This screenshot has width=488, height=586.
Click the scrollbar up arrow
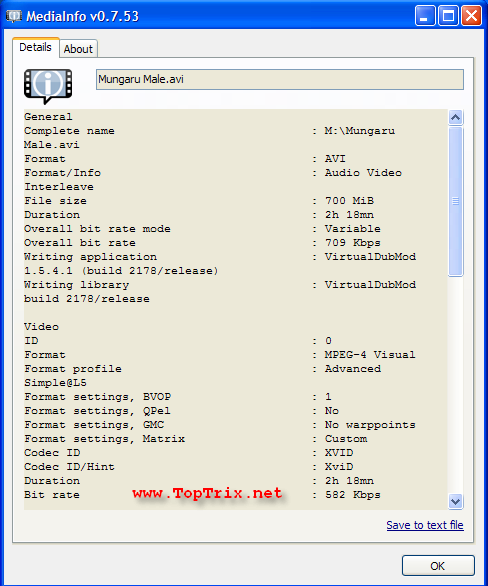click(455, 118)
